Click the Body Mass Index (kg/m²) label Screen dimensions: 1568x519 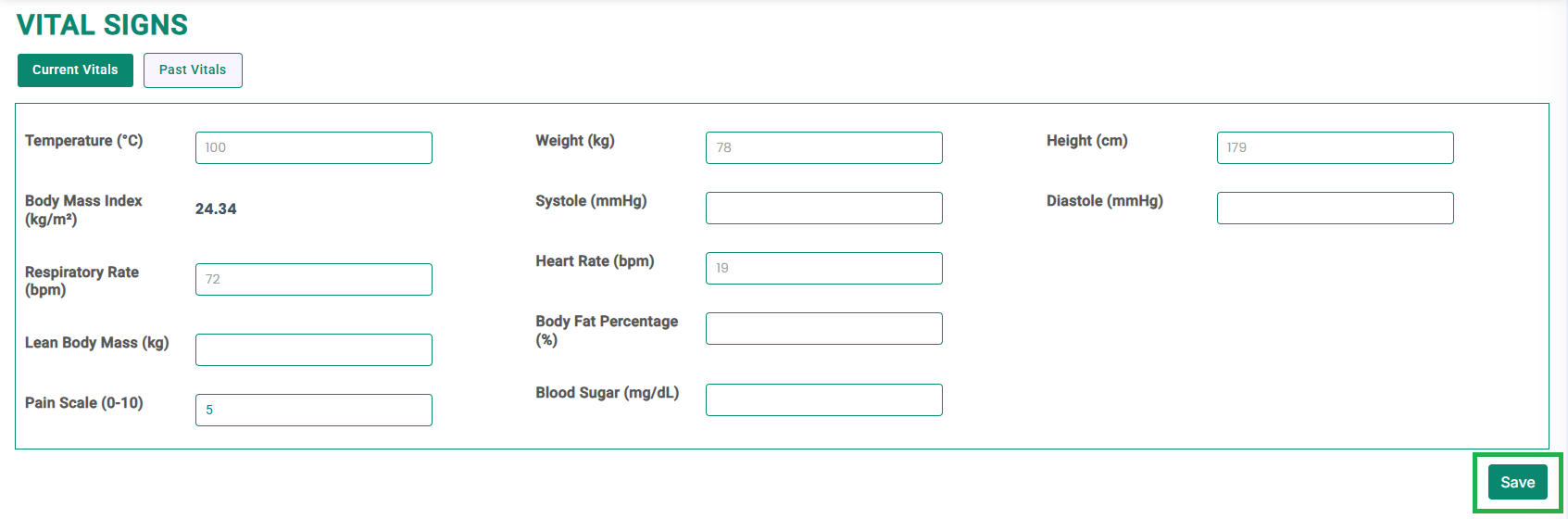(83, 210)
